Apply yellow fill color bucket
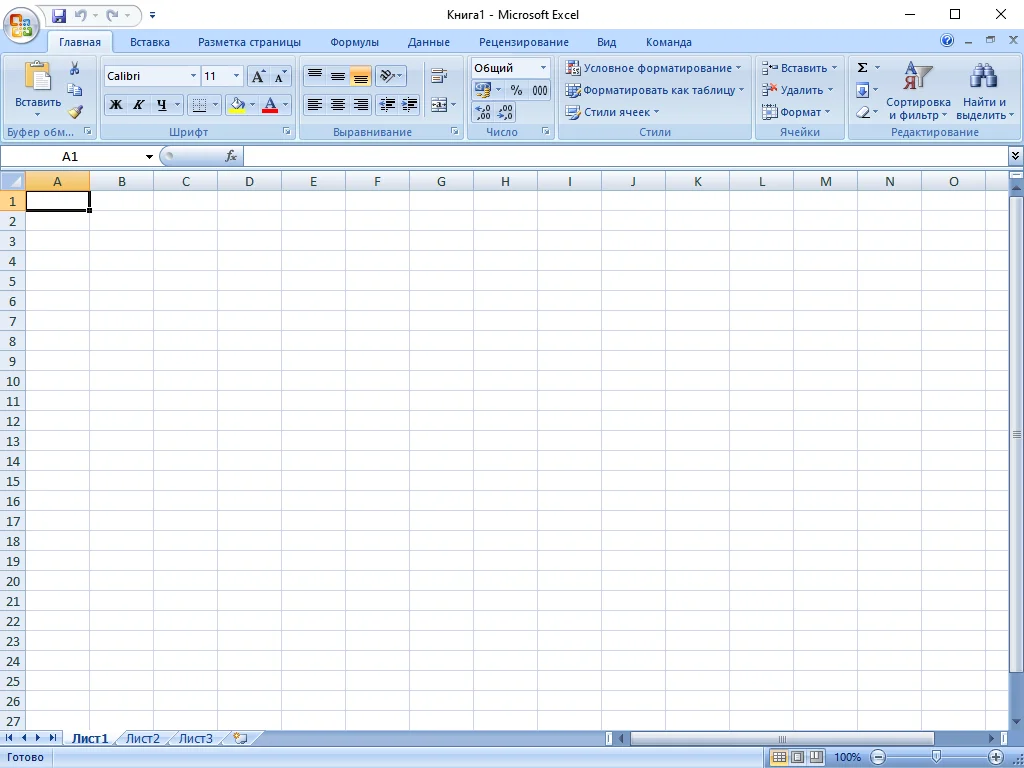1024x768 pixels. click(x=238, y=104)
